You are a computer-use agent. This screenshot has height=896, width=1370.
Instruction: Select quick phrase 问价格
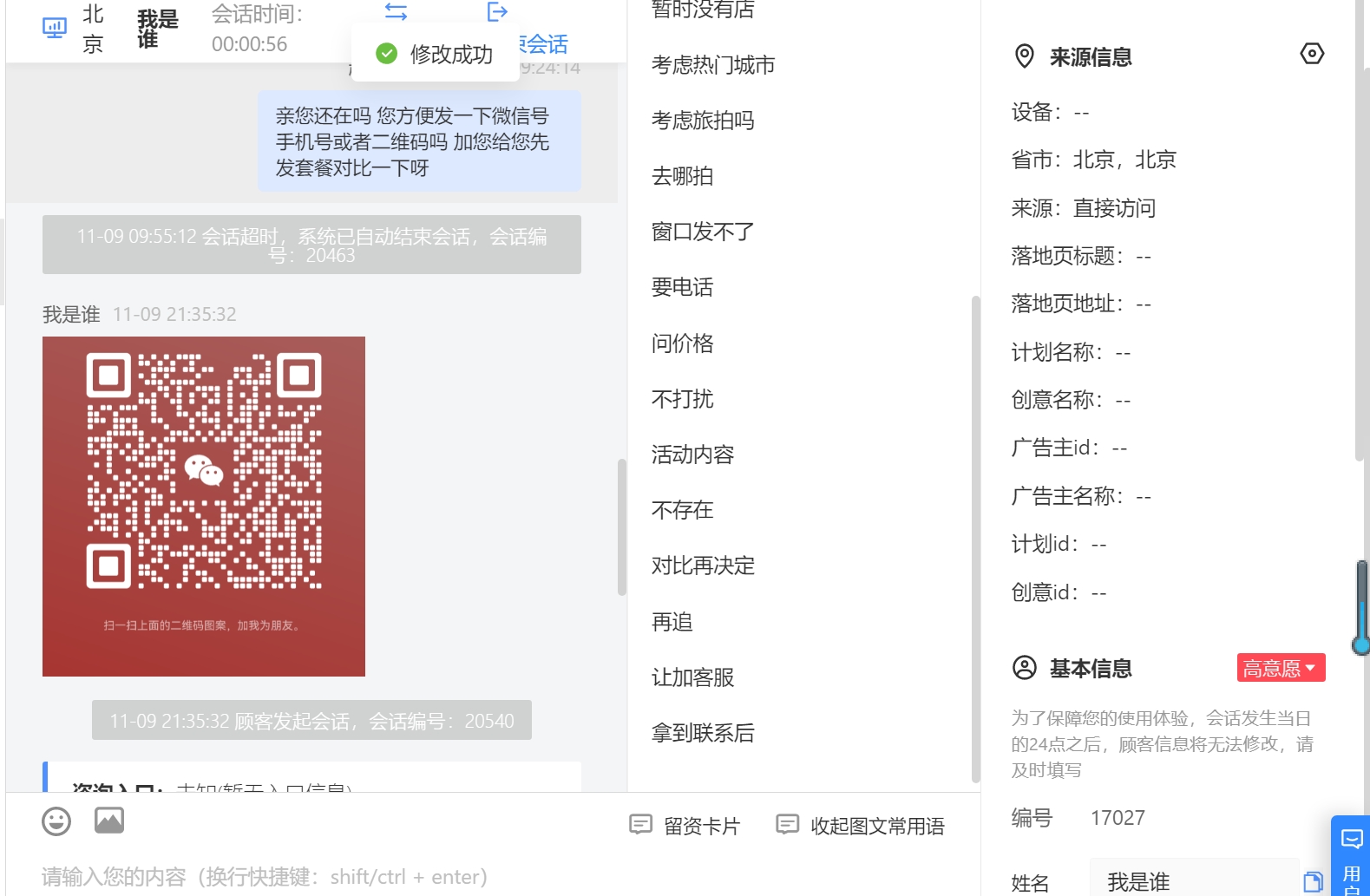pos(682,343)
